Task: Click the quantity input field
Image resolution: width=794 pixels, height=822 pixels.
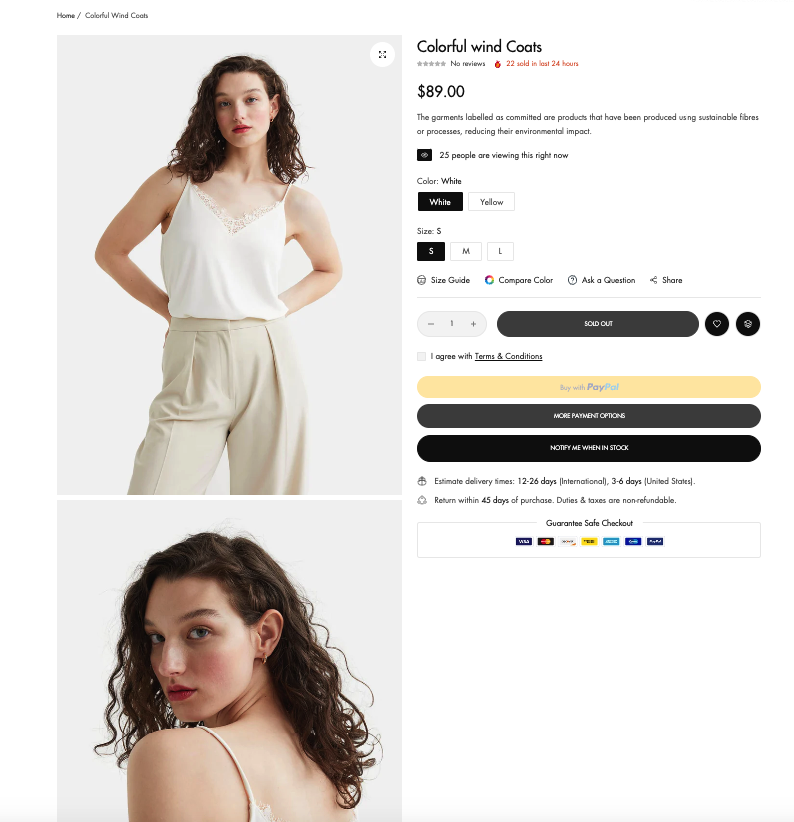Action: [452, 324]
